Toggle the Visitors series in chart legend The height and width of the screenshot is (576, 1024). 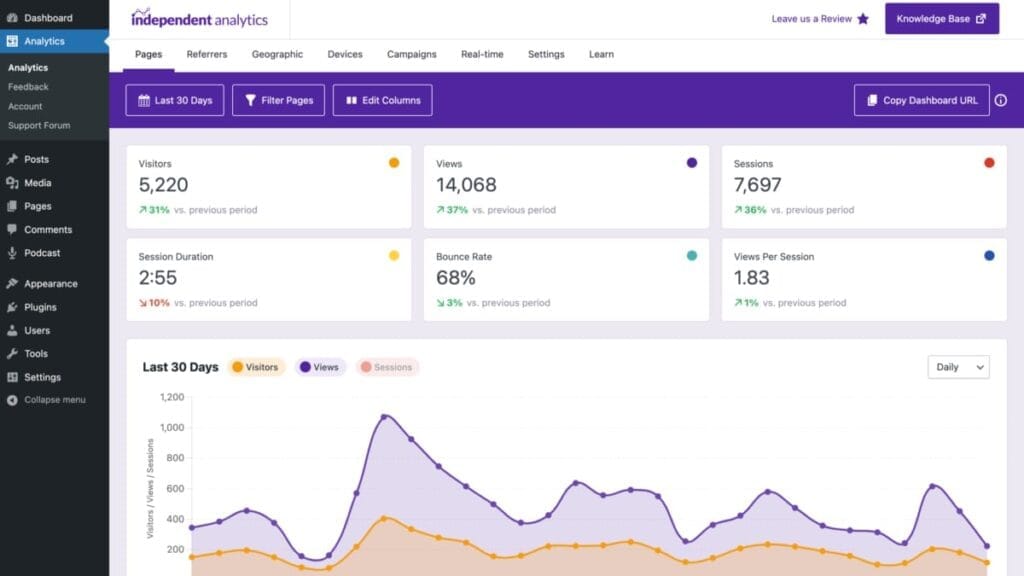tap(256, 367)
